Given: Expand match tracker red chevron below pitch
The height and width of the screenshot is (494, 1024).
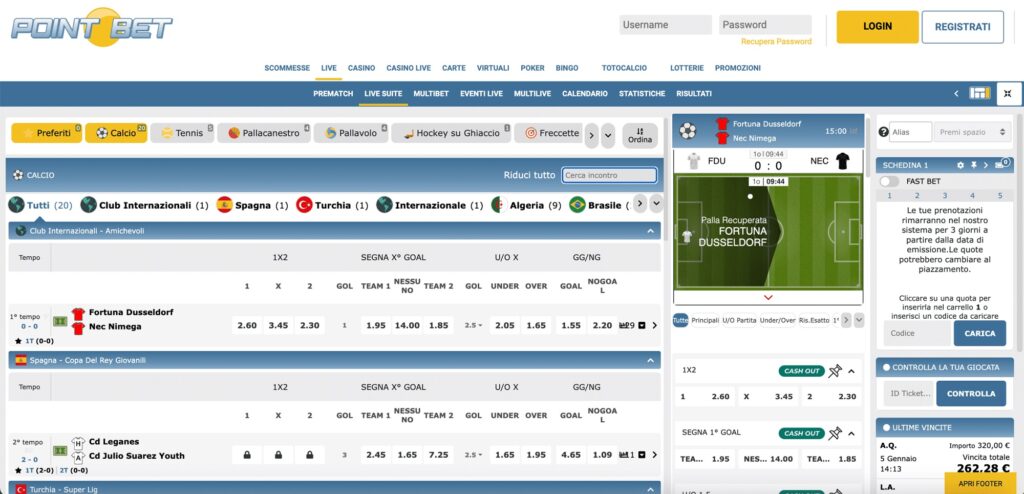Looking at the screenshot, I should (x=768, y=297).
